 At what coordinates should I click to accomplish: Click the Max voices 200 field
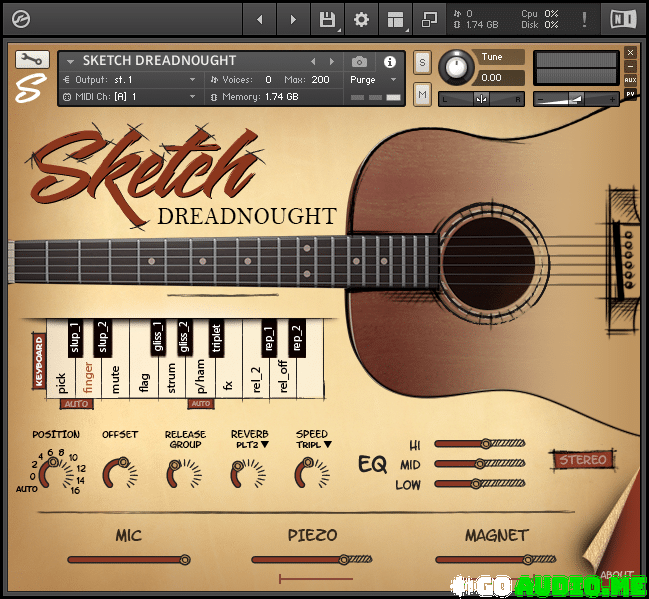point(320,79)
